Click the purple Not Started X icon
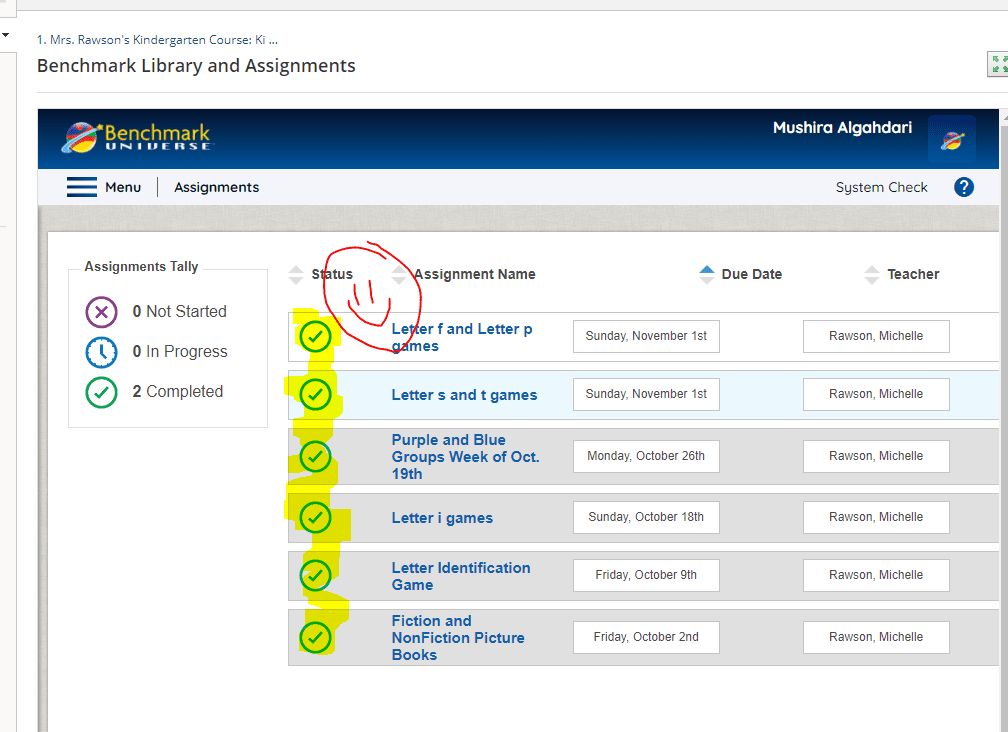1008x732 pixels. point(102,312)
